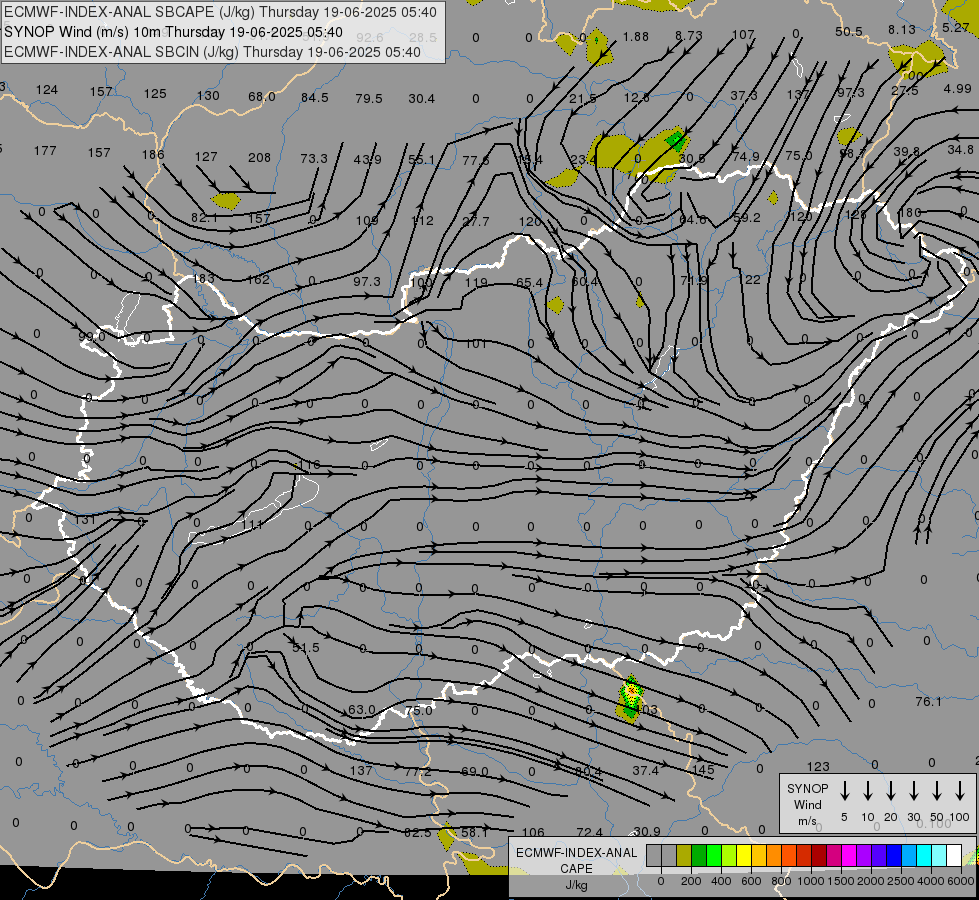The height and width of the screenshot is (900, 979).
Task: Select the ECMWF-INDEX-ANAL SBCAPE title line
Action: (220, 12)
